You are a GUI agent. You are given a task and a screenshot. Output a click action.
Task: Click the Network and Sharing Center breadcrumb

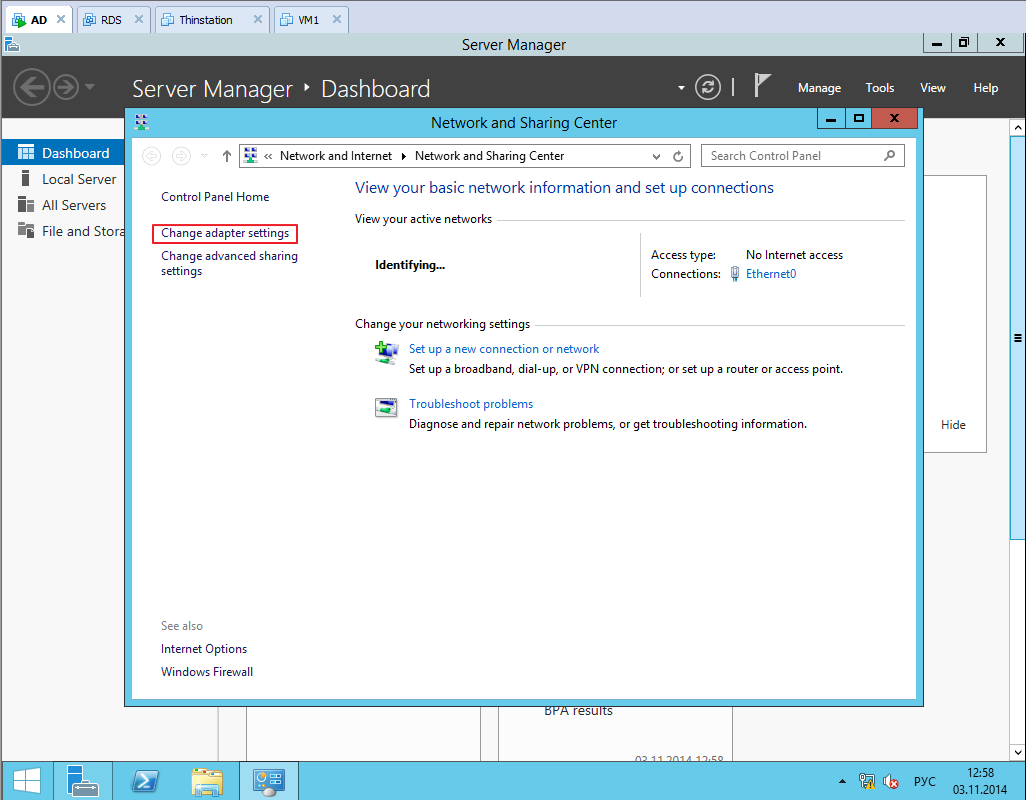[489, 156]
